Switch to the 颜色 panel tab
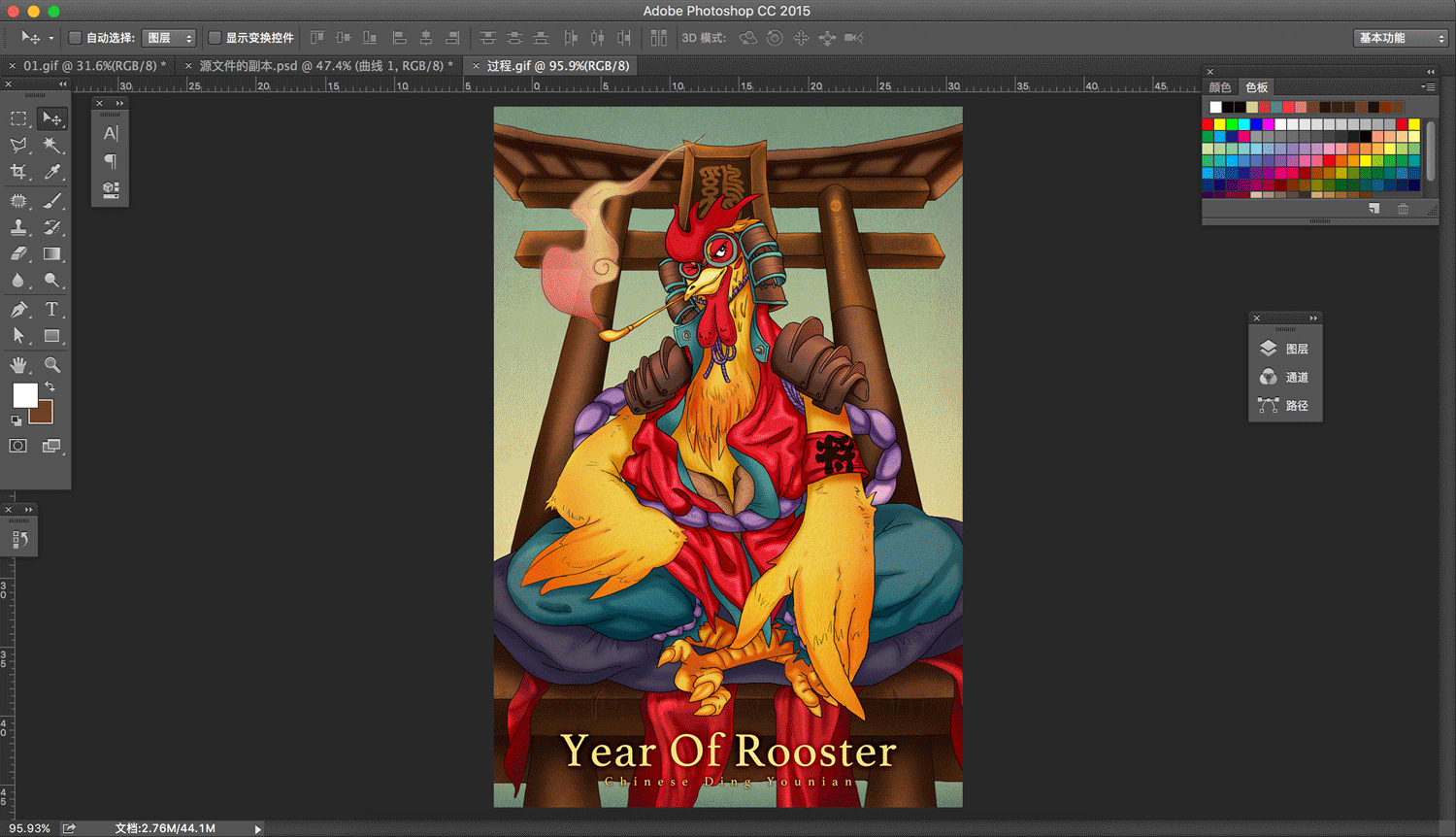Image resolution: width=1456 pixels, height=837 pixels. coord(1220,87)
